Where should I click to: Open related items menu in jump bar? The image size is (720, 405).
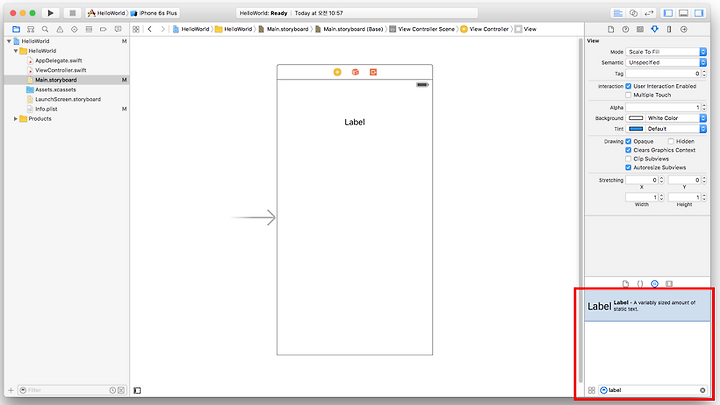click(x=136, y=29)
